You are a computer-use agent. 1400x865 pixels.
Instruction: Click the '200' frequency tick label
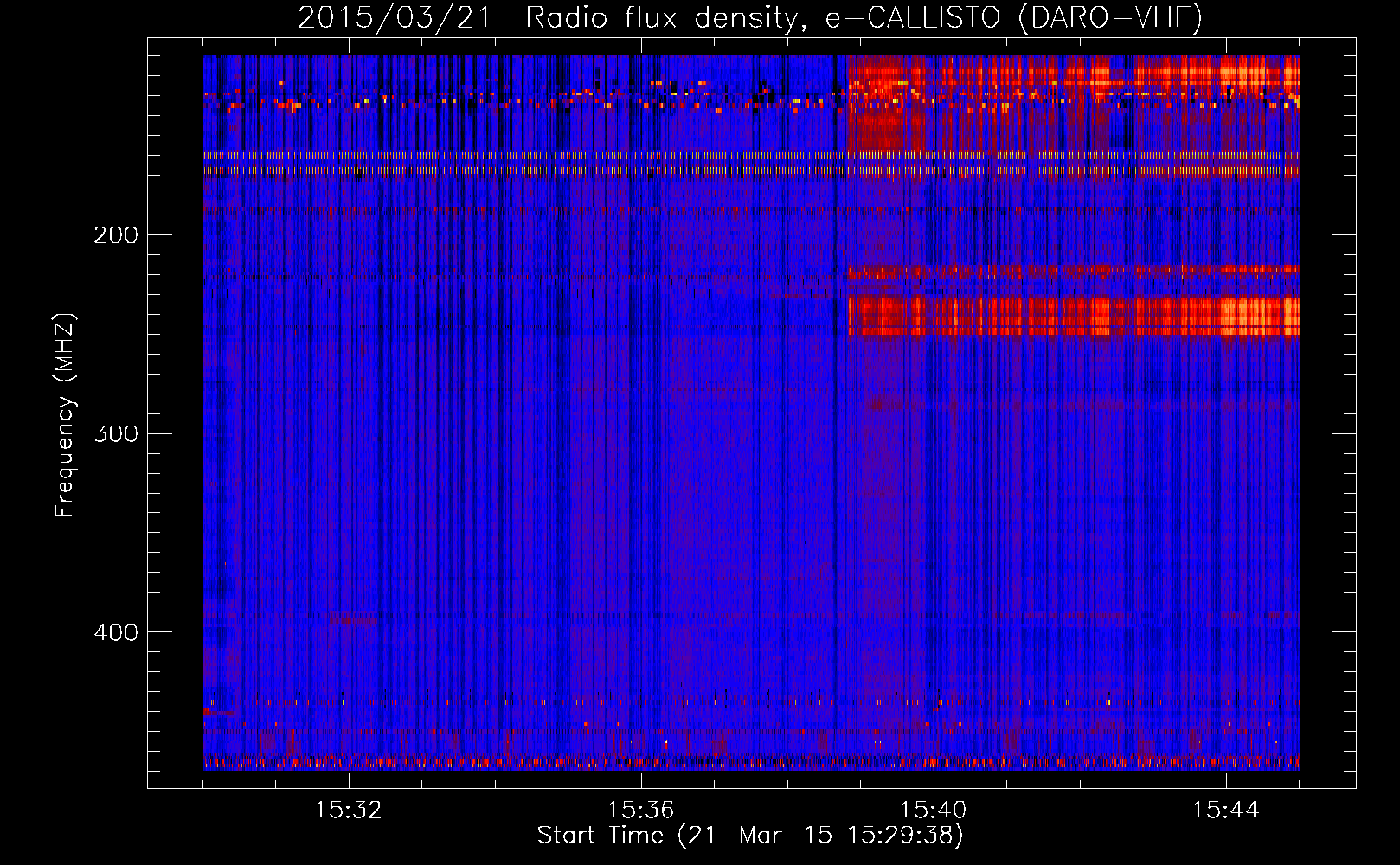[116, 235]
